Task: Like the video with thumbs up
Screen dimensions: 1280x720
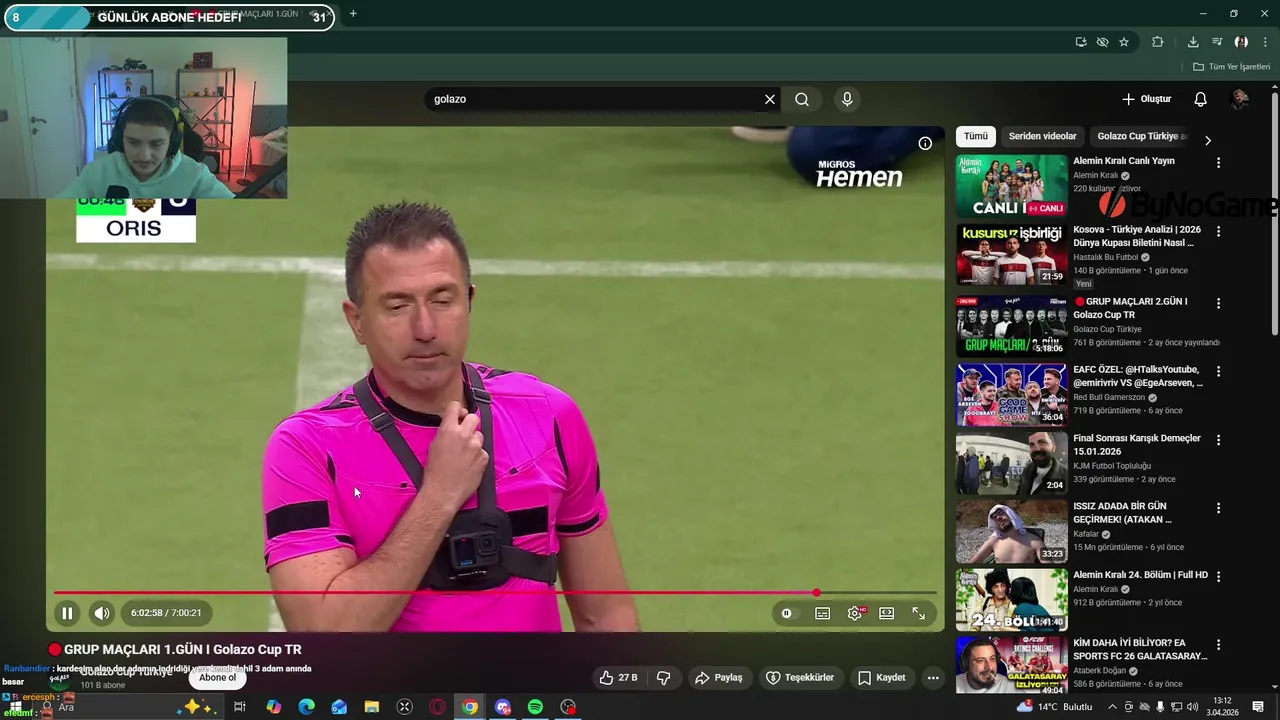Action: point(618,678)
